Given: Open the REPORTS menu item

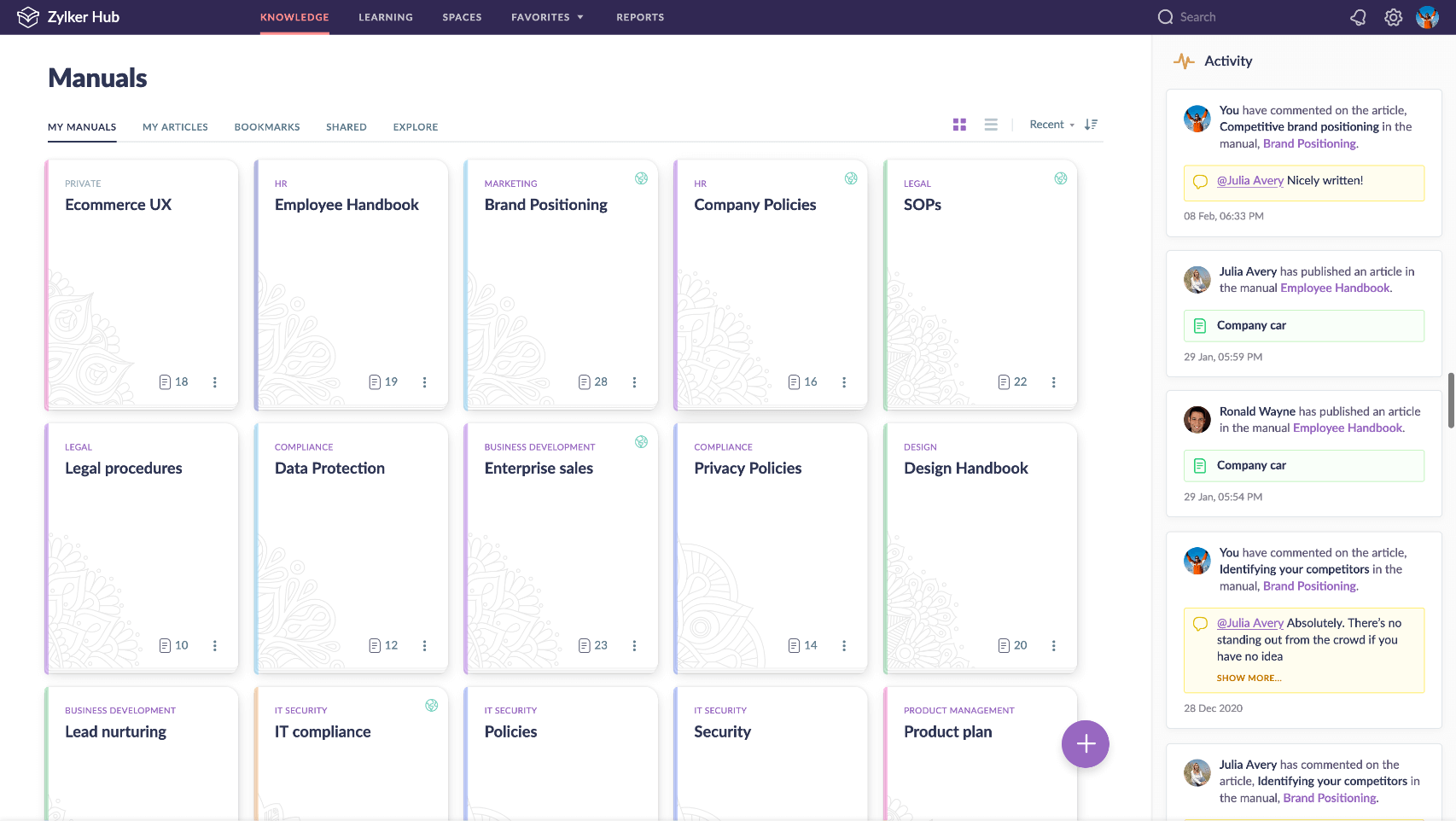Looking at the screenshot, I should pyautogui.click(x=640, y=17).
